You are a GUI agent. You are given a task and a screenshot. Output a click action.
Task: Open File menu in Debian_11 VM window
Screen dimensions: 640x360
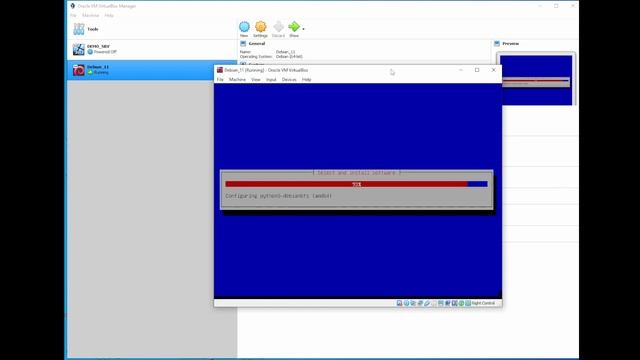click(220, 80)
